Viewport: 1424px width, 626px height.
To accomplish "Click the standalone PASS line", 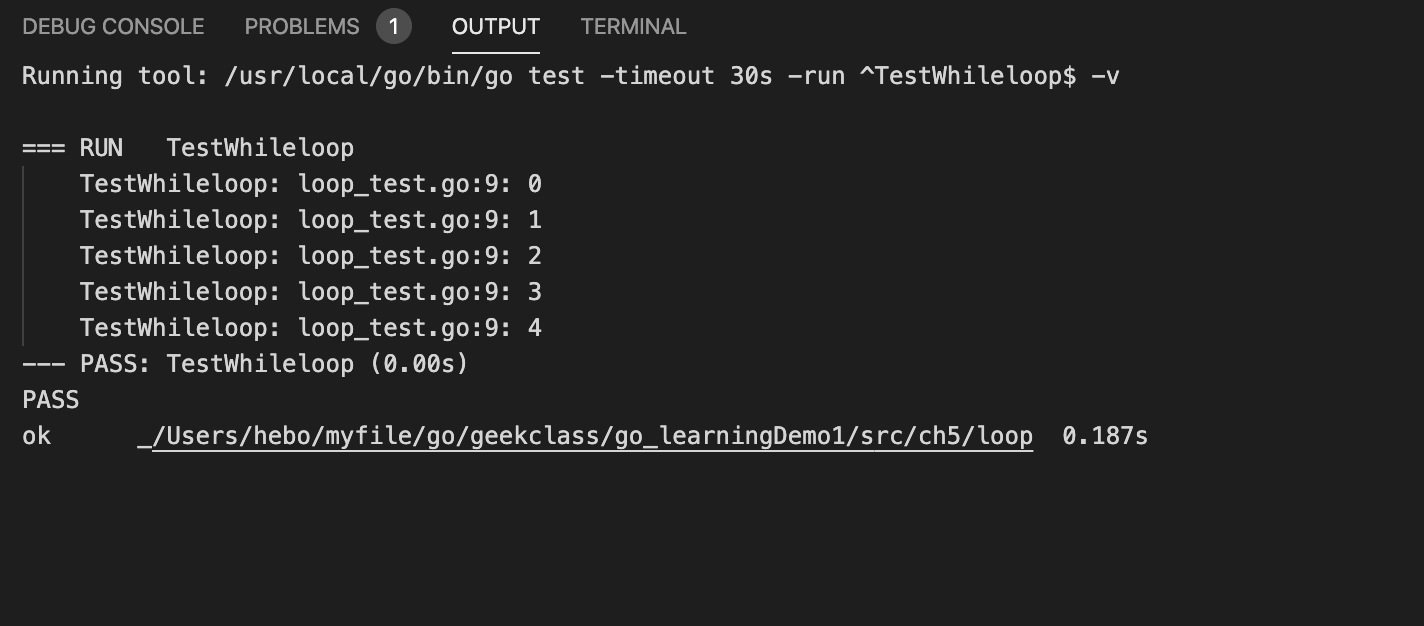I will point(51,400).
